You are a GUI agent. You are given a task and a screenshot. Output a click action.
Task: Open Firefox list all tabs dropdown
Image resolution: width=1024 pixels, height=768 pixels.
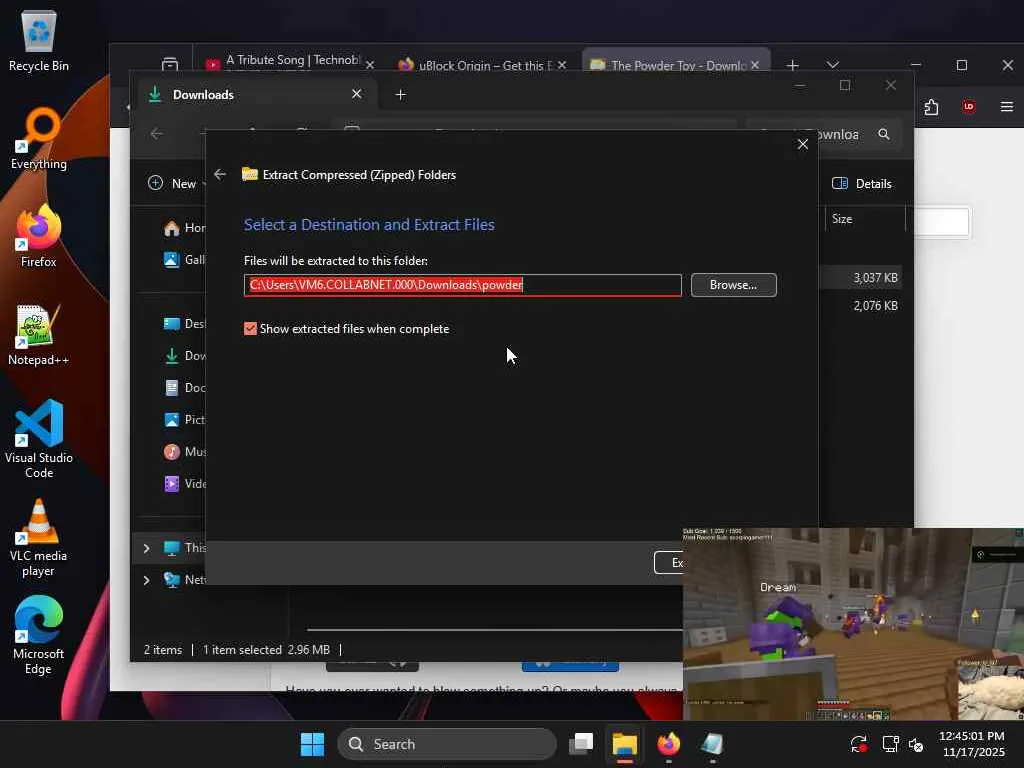[832, 65]
